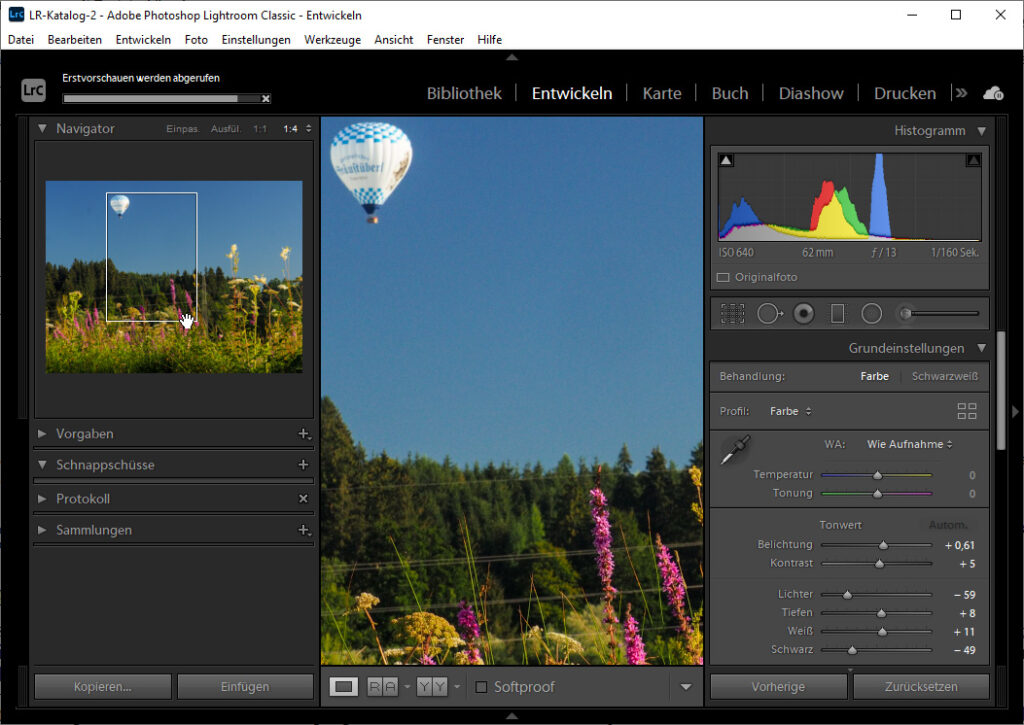Select the Graduated Filter tool
The height and width of the screenshot is (725, 1024).
[838, 313]
